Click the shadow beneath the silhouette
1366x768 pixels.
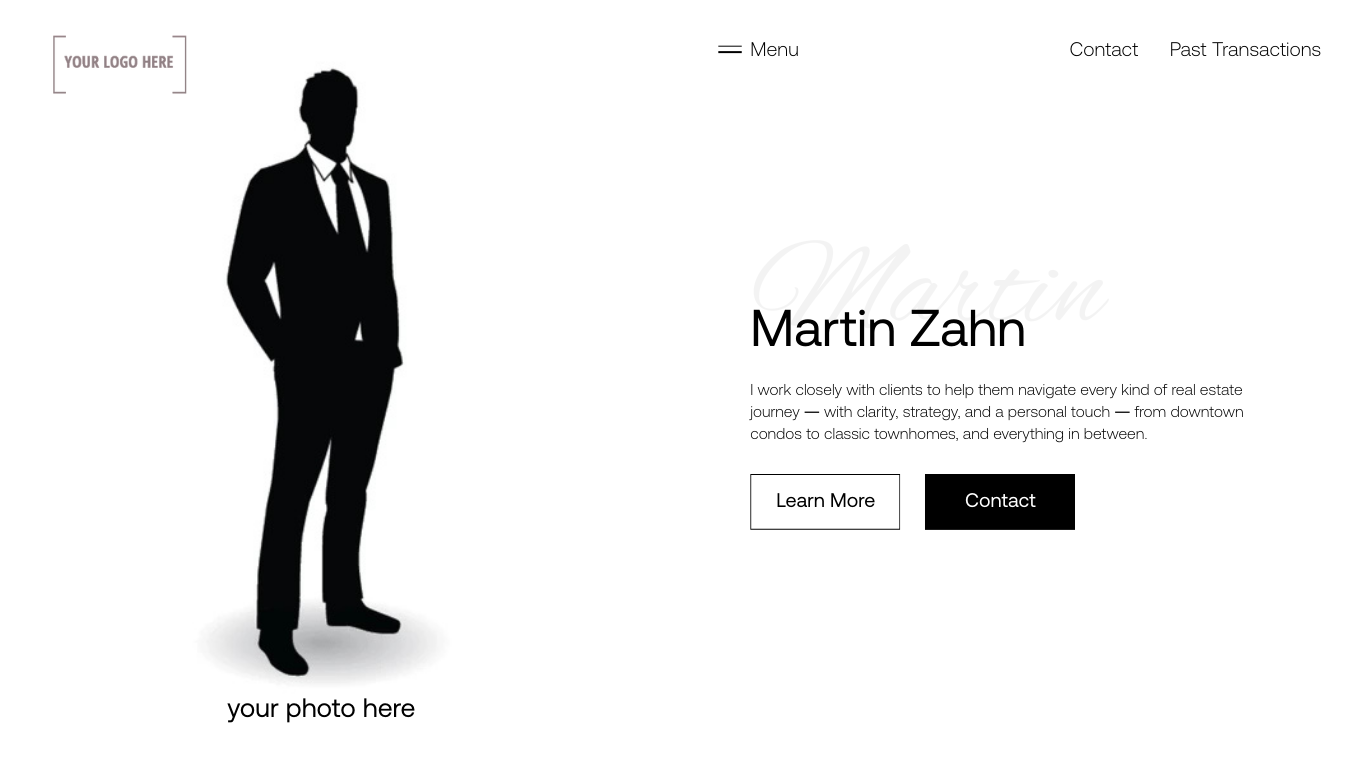pyautogui.click(x=325, y=645)
